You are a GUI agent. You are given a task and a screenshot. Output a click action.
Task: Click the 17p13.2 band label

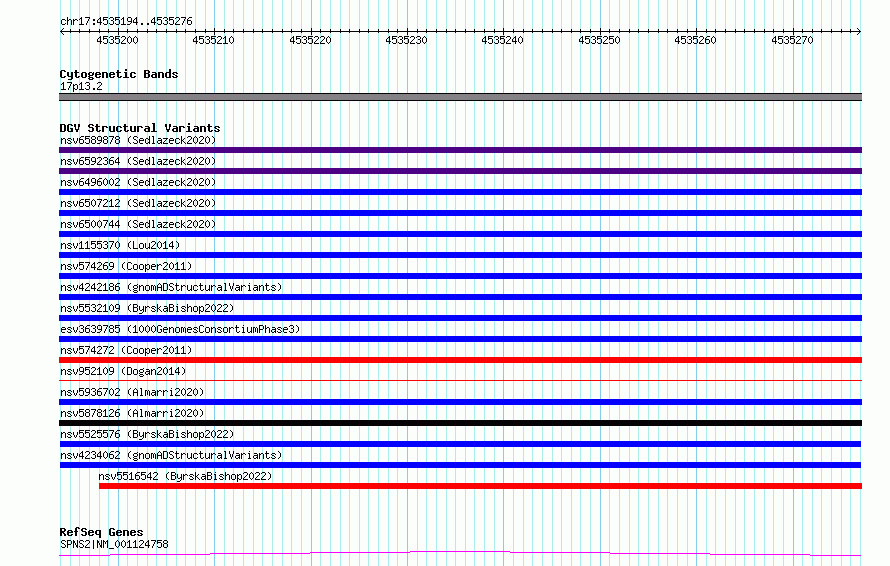point(81,86)
